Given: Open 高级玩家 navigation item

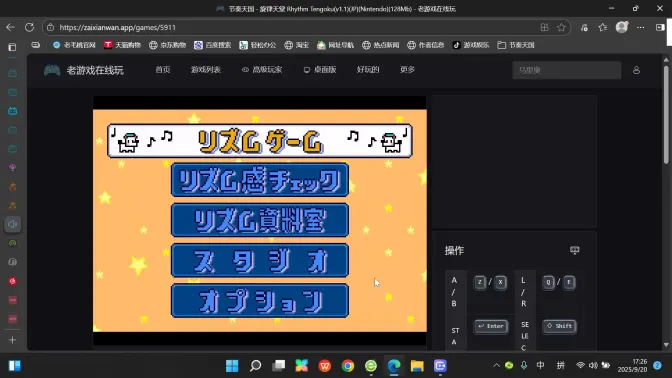Looking at the screenshot, I should click(x=262, y=70).
